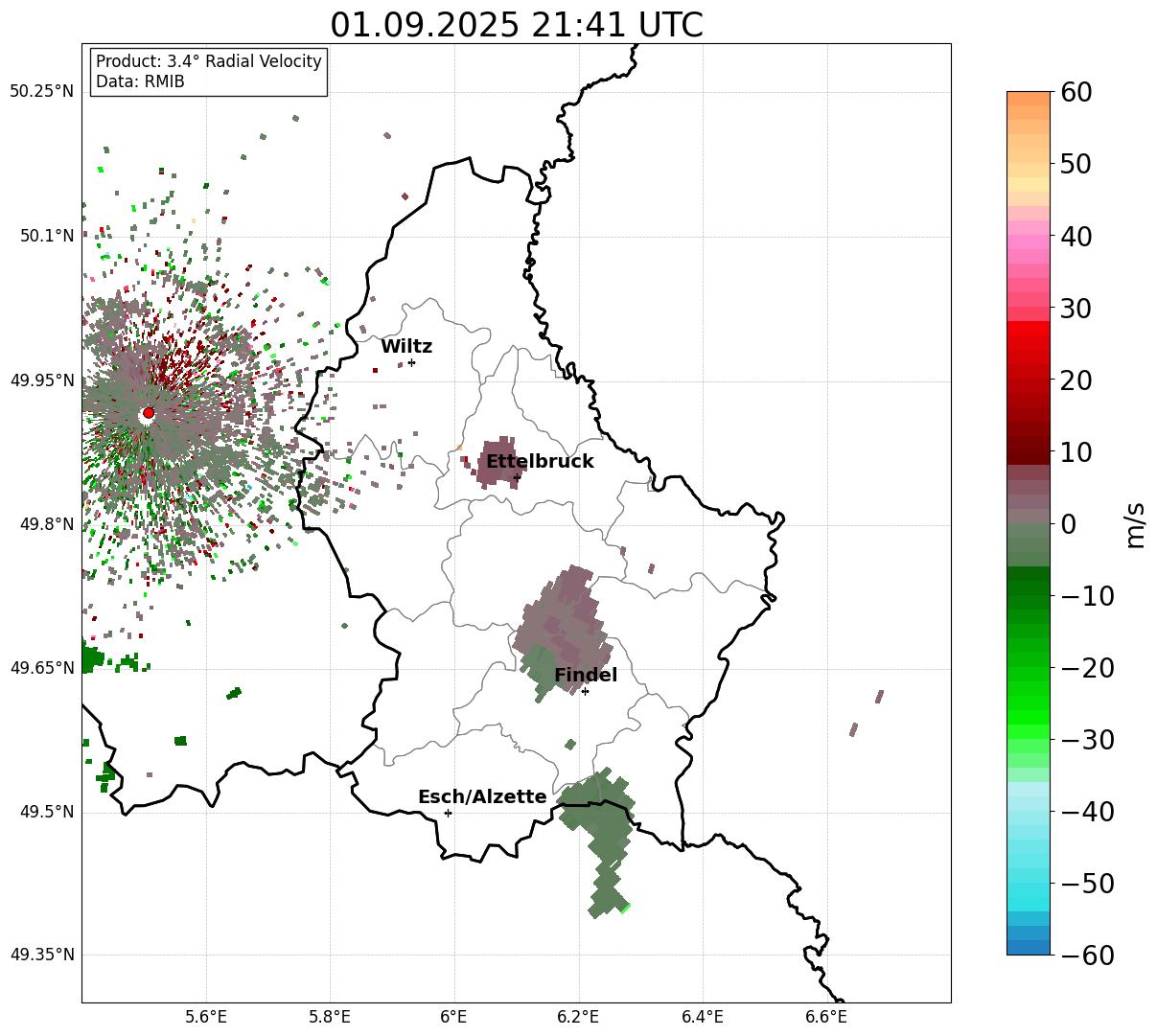
Task: Click the colorbar tick label 30
Action: (x=1077, y=309)
